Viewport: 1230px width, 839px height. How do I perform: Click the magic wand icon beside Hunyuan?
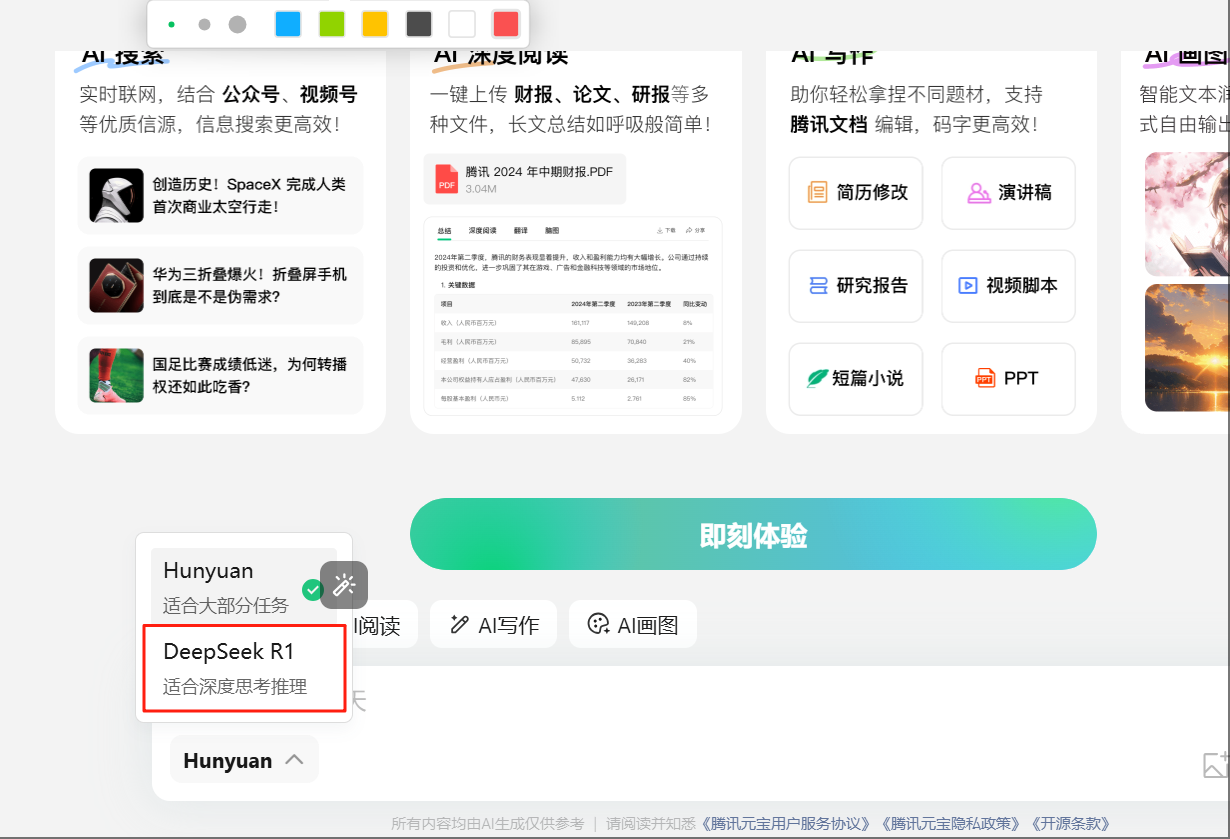coord(344,585)
